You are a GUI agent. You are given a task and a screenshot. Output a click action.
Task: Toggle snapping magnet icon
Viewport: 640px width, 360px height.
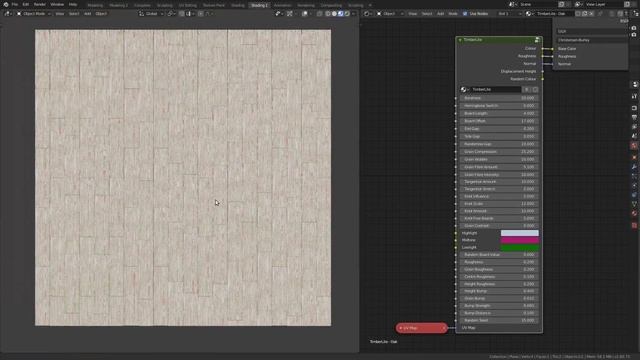(182, 13)
